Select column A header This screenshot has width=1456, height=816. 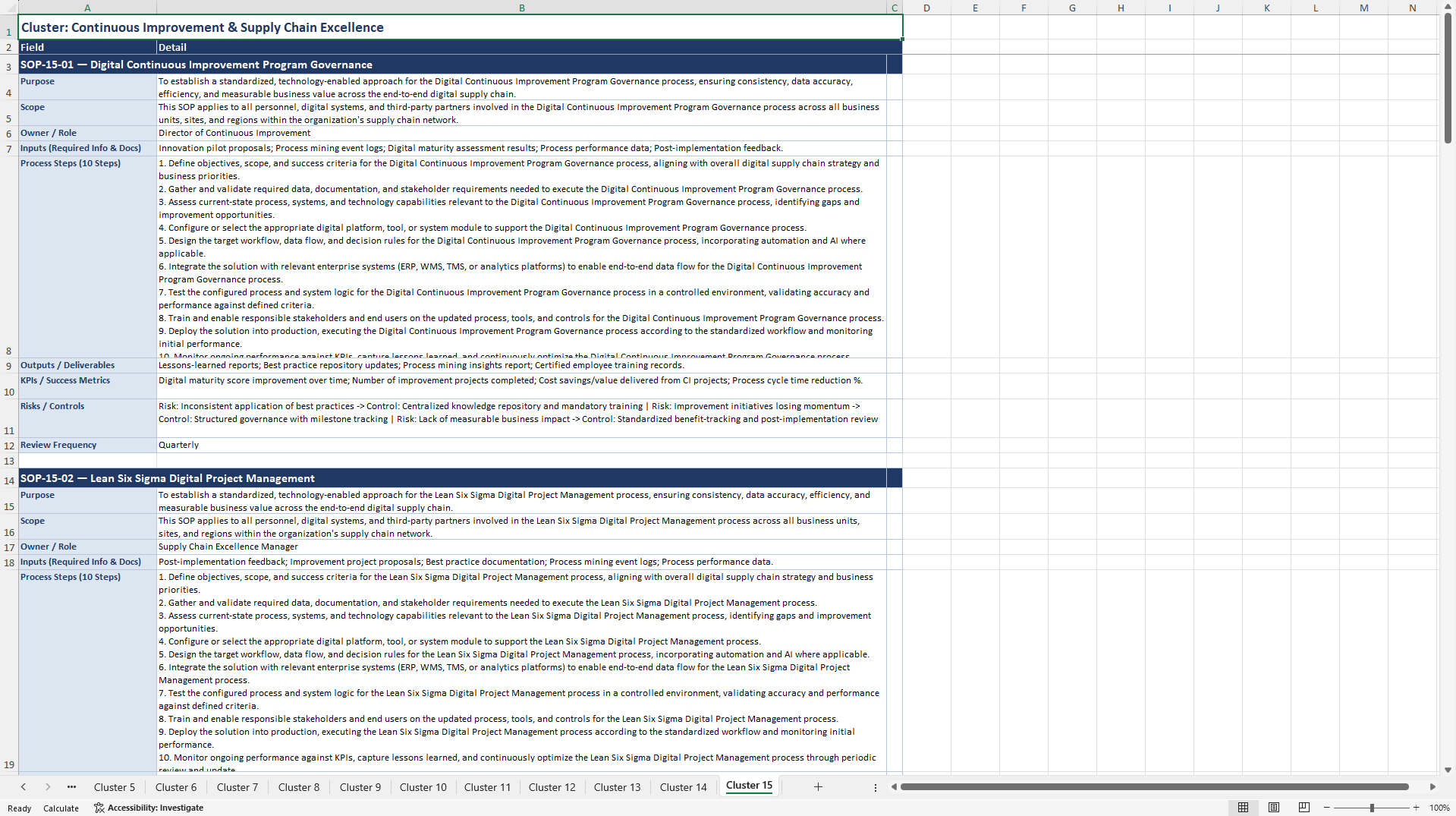(87, 8)
